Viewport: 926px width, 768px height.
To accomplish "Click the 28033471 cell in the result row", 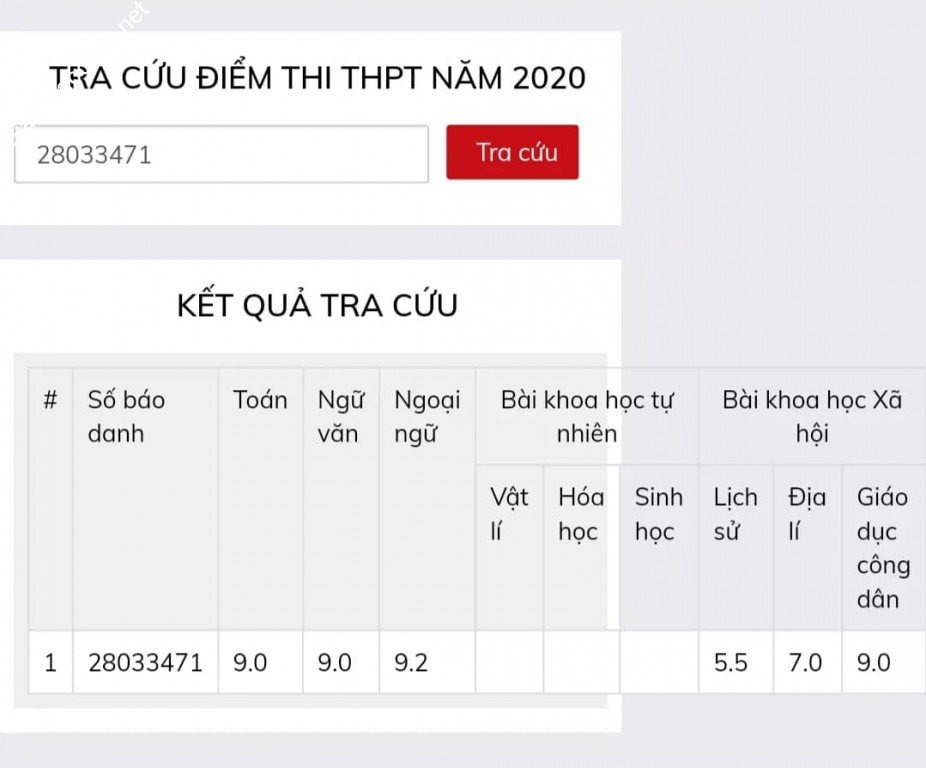I will [145, 662].
